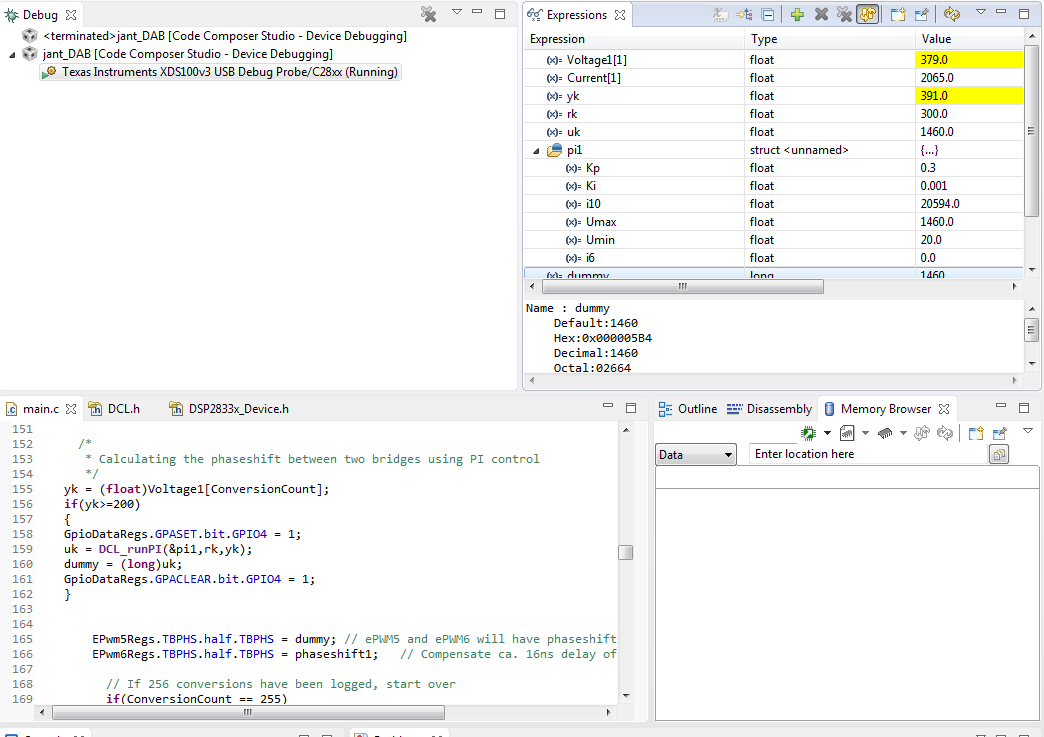This screenshot has height=737, width=1044.
Task: Click the Value column header
Action: tap(969, 39)
